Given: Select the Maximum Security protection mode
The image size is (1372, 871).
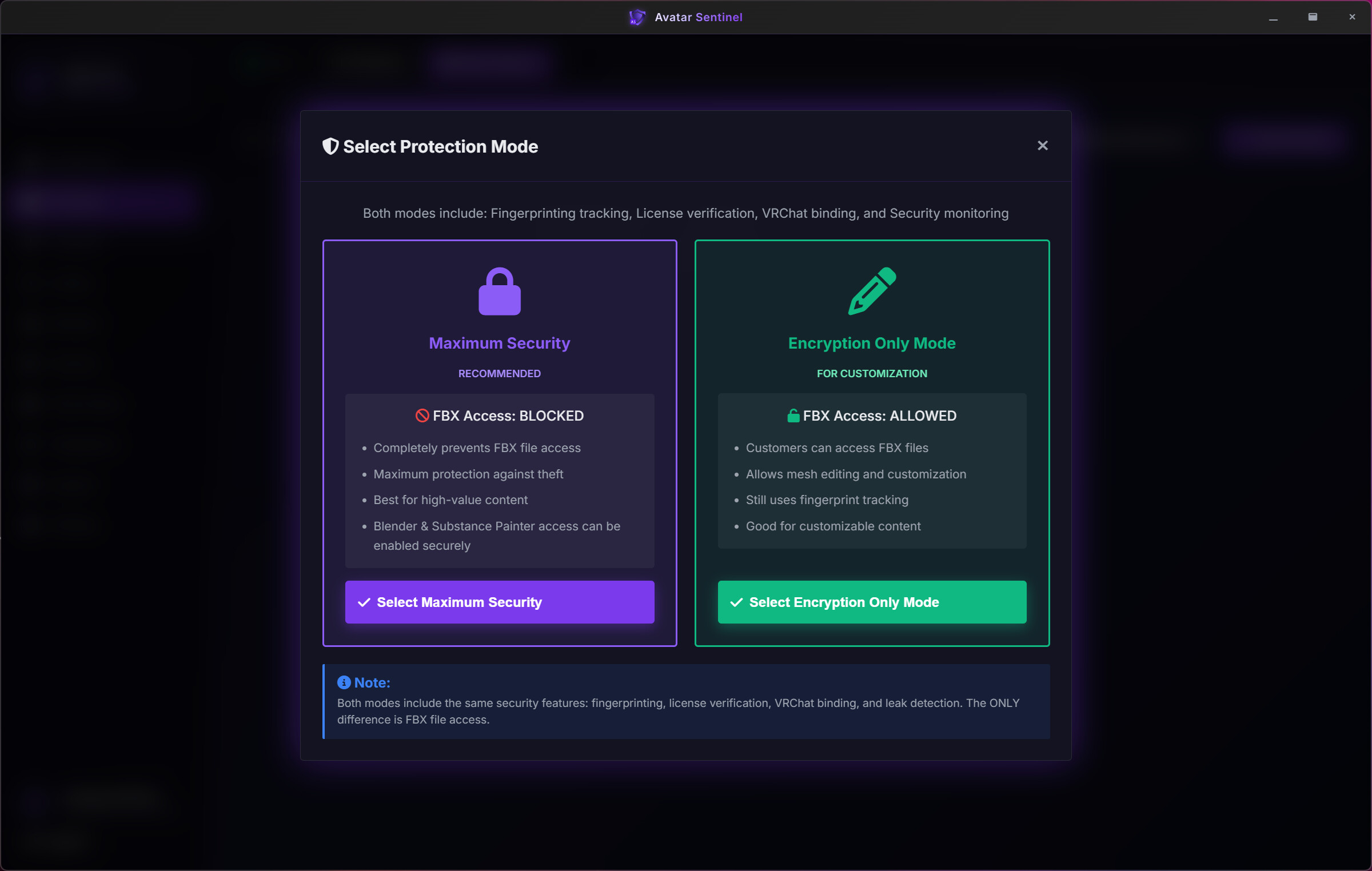Looking at the screenshot, I should click(x=499, y=602).
